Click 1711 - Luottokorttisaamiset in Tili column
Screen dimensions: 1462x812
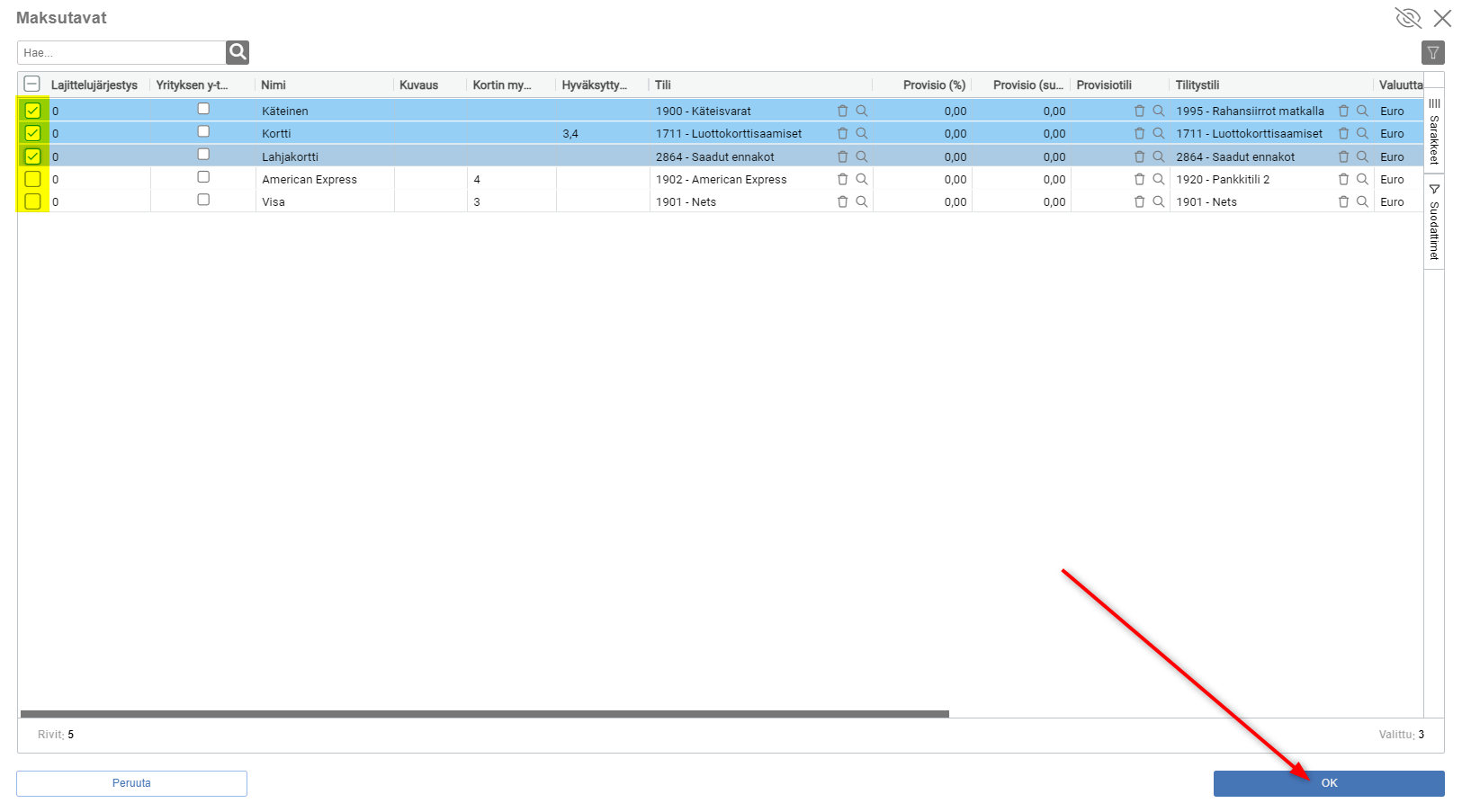(729, 133)
